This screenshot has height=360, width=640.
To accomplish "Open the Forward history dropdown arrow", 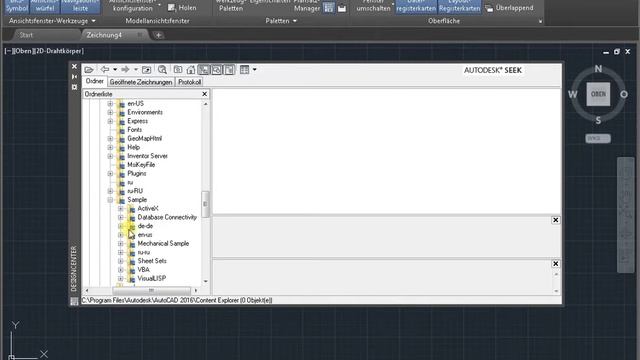I will (x=136, y=70).
